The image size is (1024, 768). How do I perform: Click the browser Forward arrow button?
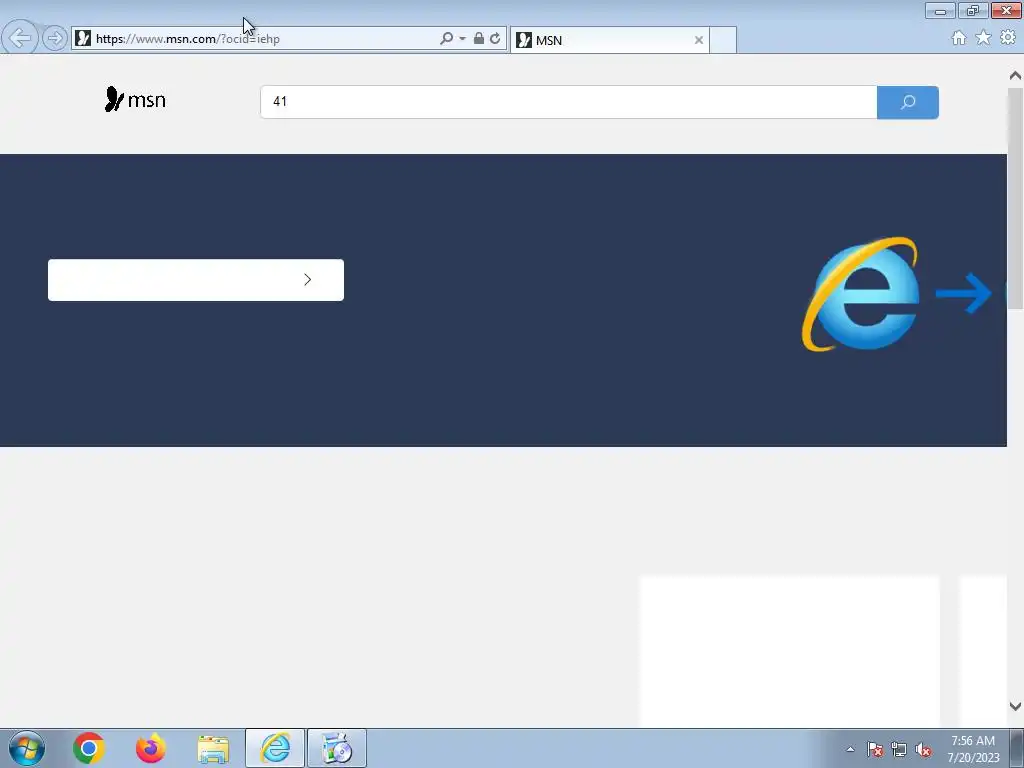[55, 39]
